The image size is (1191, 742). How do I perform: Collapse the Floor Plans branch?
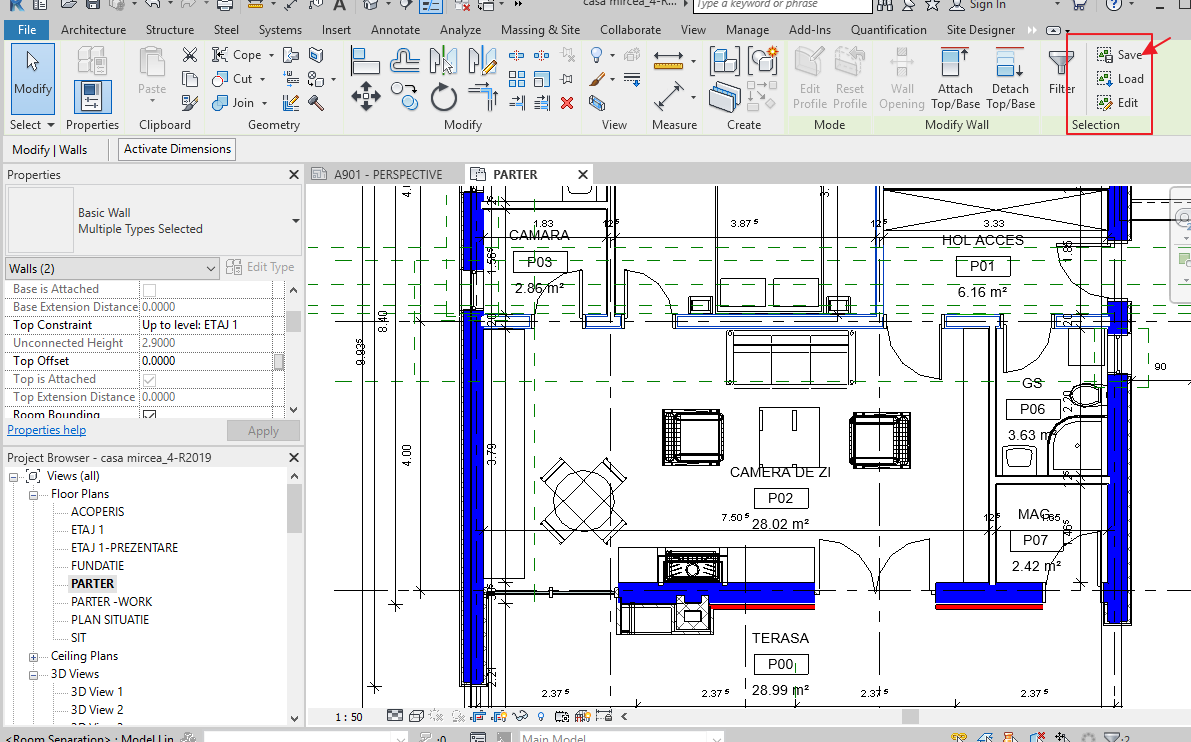pyautogui.click(x=32, y=493)
